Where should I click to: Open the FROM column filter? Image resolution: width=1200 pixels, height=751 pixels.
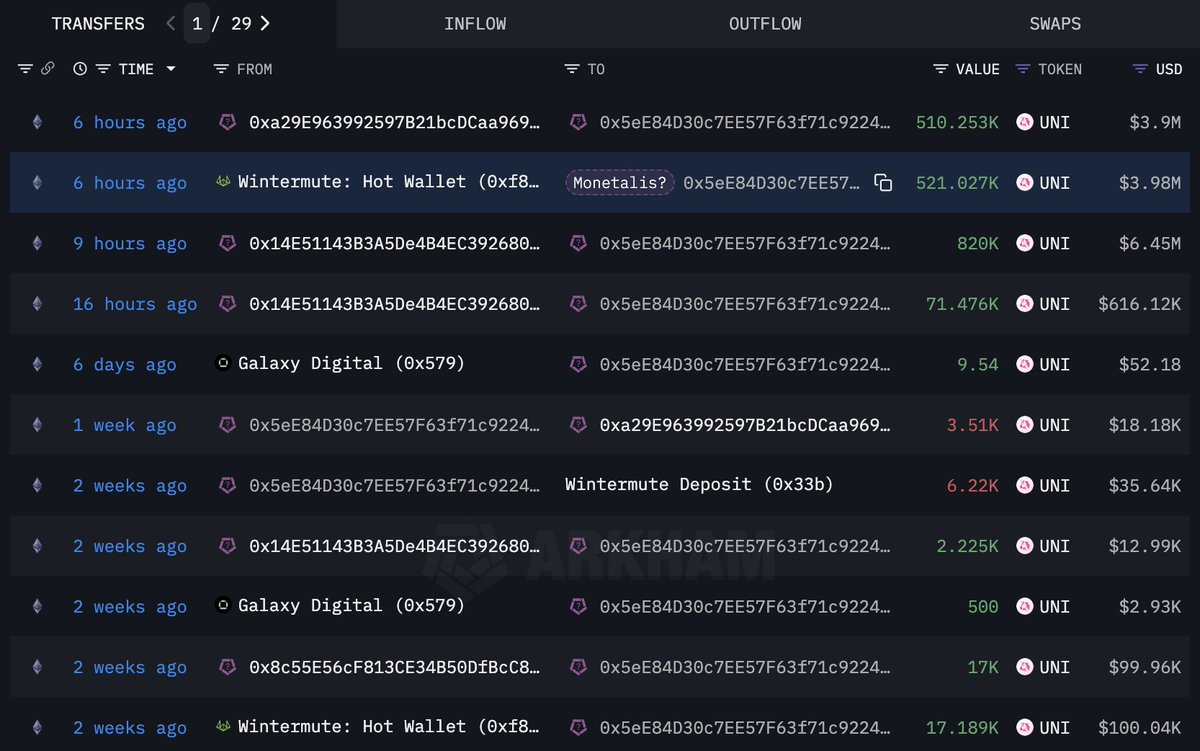pos(222,69)
